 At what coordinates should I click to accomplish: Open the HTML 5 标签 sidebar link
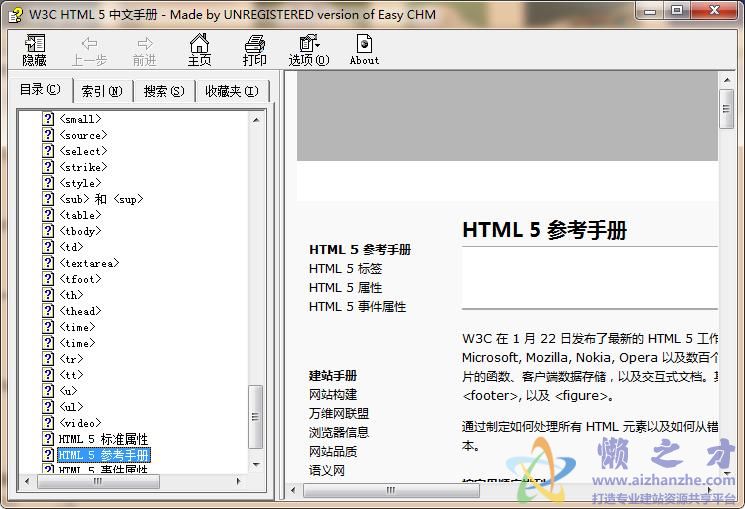coord(345,269)
